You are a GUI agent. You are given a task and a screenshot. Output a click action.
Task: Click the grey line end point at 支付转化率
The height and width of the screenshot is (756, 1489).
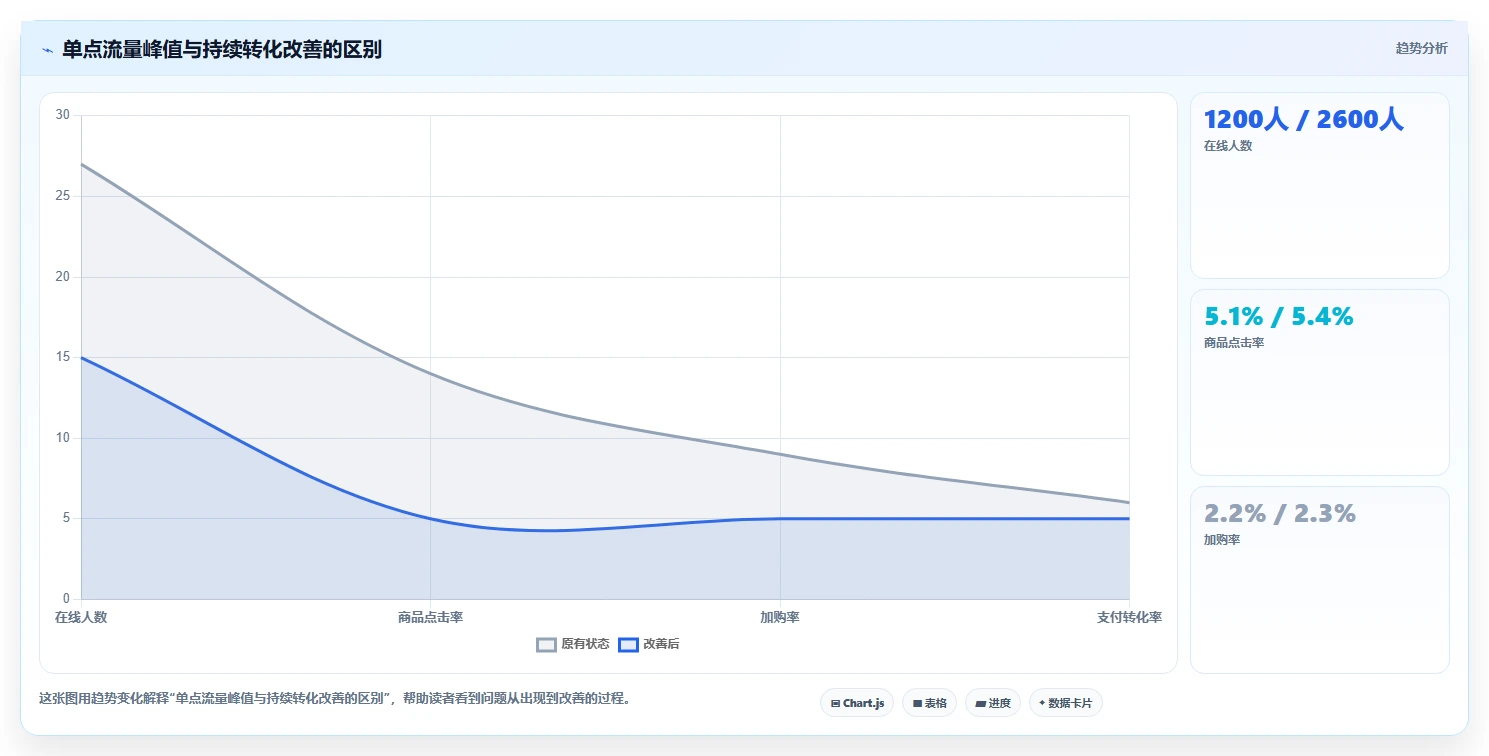point(1129,502)
